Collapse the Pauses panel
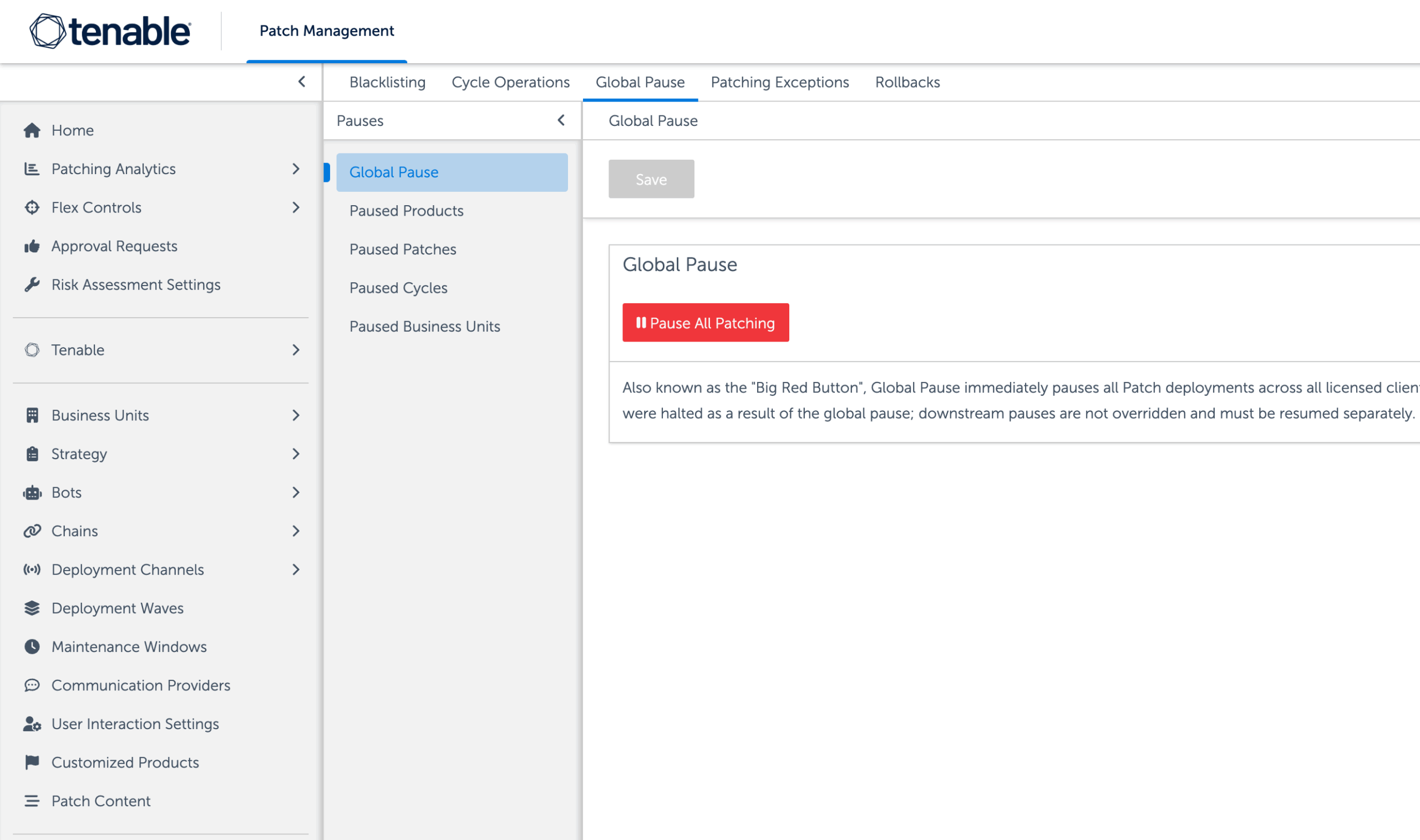Viewport: 1420px width, 840px height. click(x=561, y=120)
